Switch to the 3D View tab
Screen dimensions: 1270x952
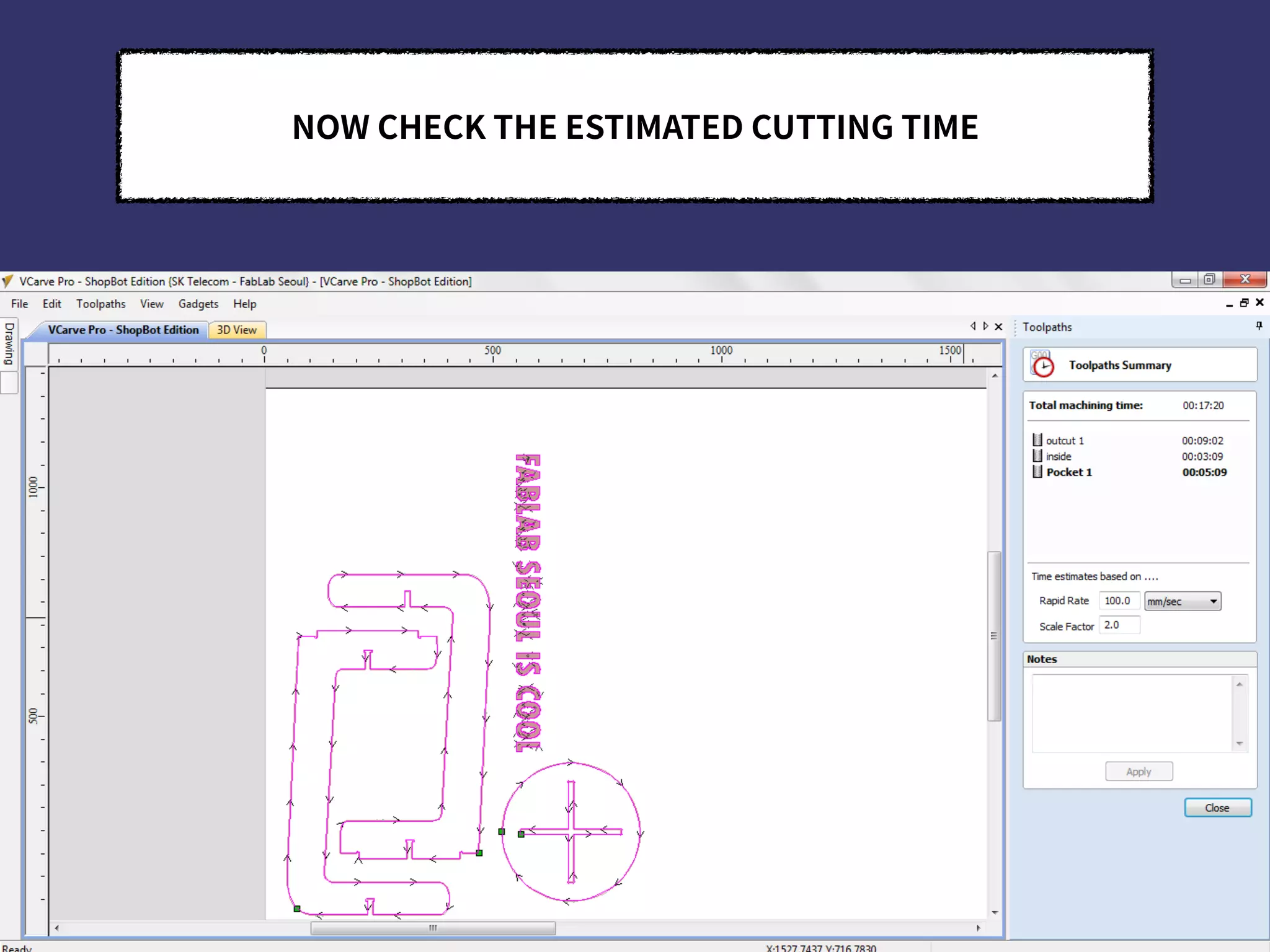[236, 330]
